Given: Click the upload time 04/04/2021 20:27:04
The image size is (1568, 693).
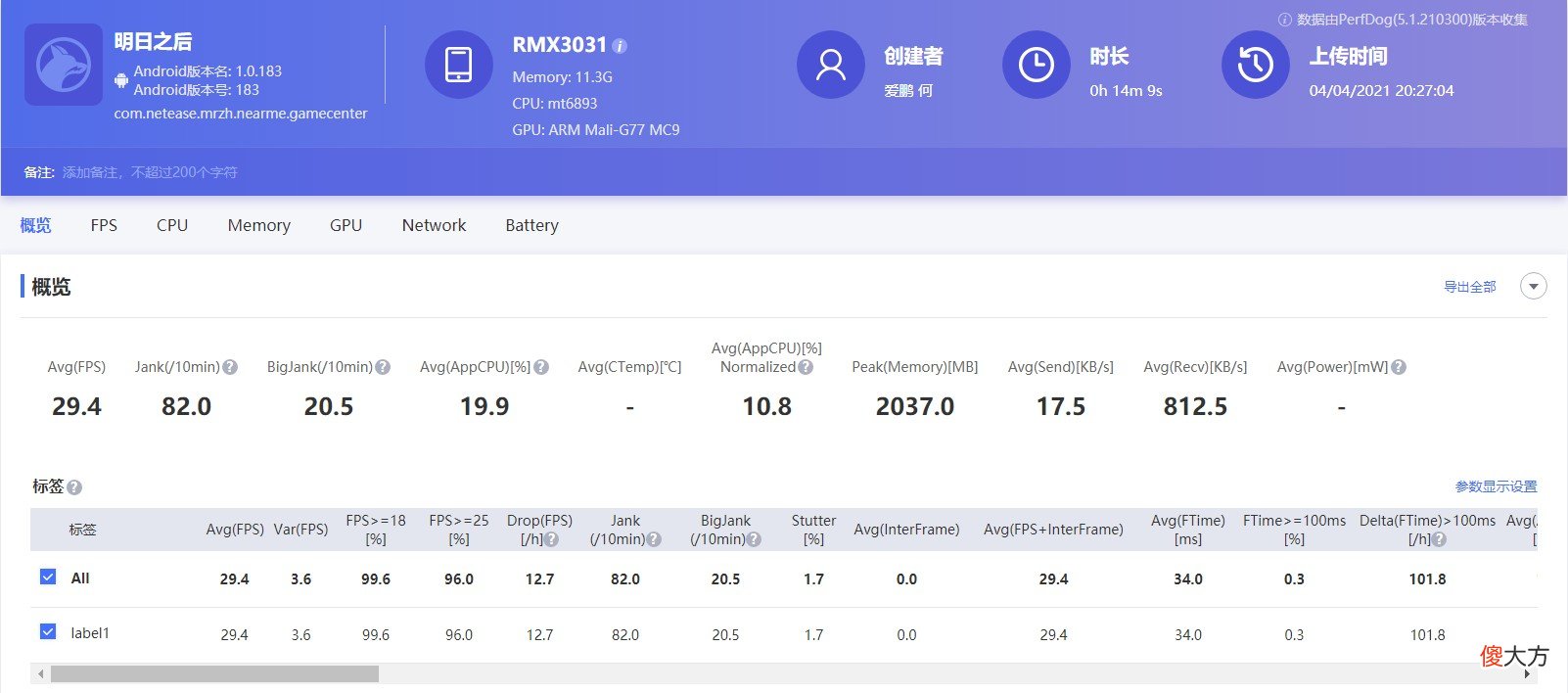Looking at the screenshot, I should pos(1381,91).
